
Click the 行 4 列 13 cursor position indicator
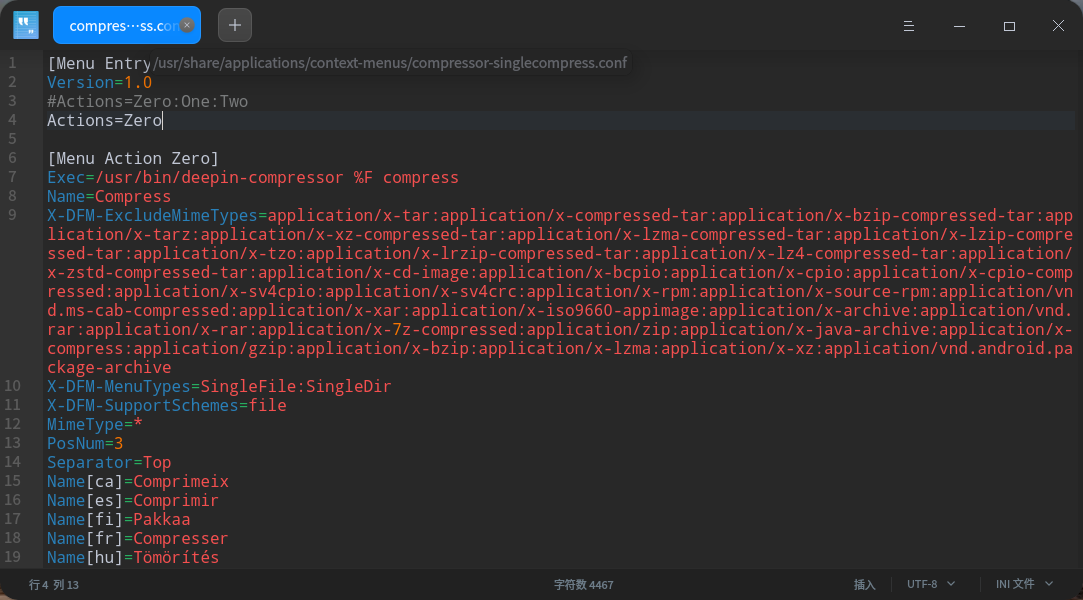pos(54,584)
